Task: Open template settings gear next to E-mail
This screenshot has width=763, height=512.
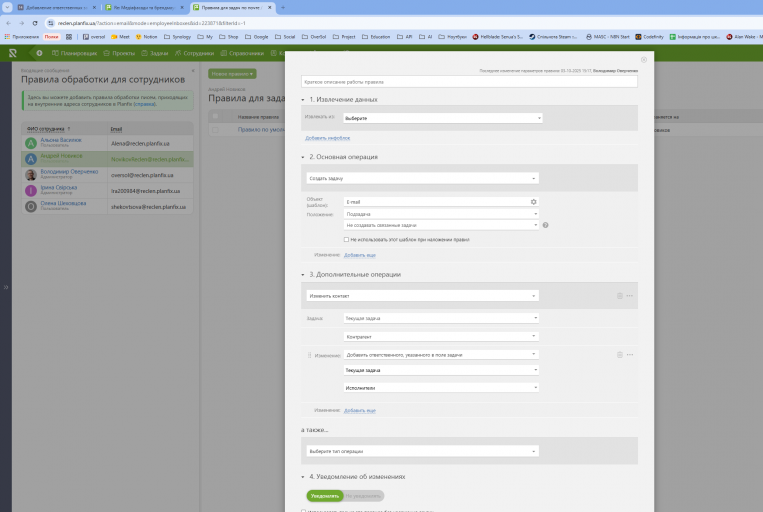Action: click(x=533, y=201)
